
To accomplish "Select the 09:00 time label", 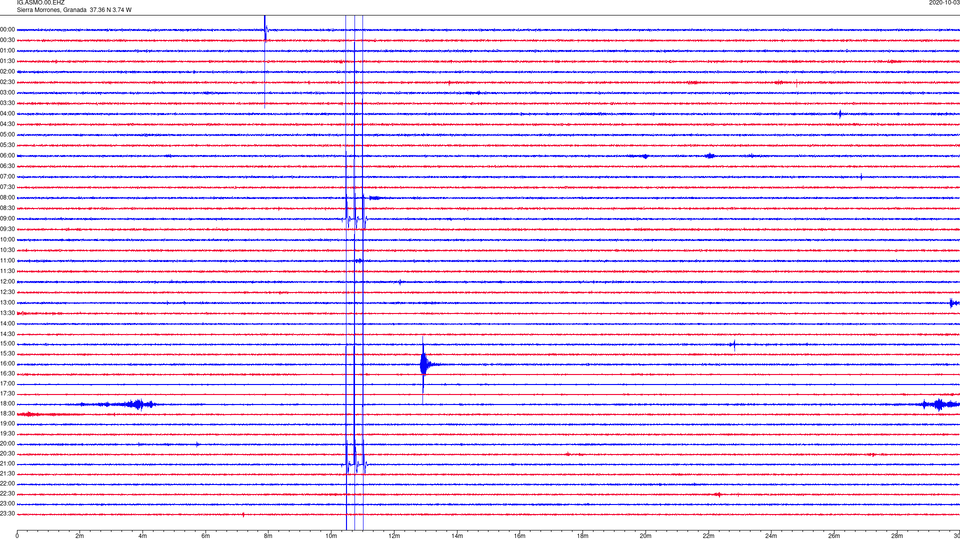I will tap(7, 219).
